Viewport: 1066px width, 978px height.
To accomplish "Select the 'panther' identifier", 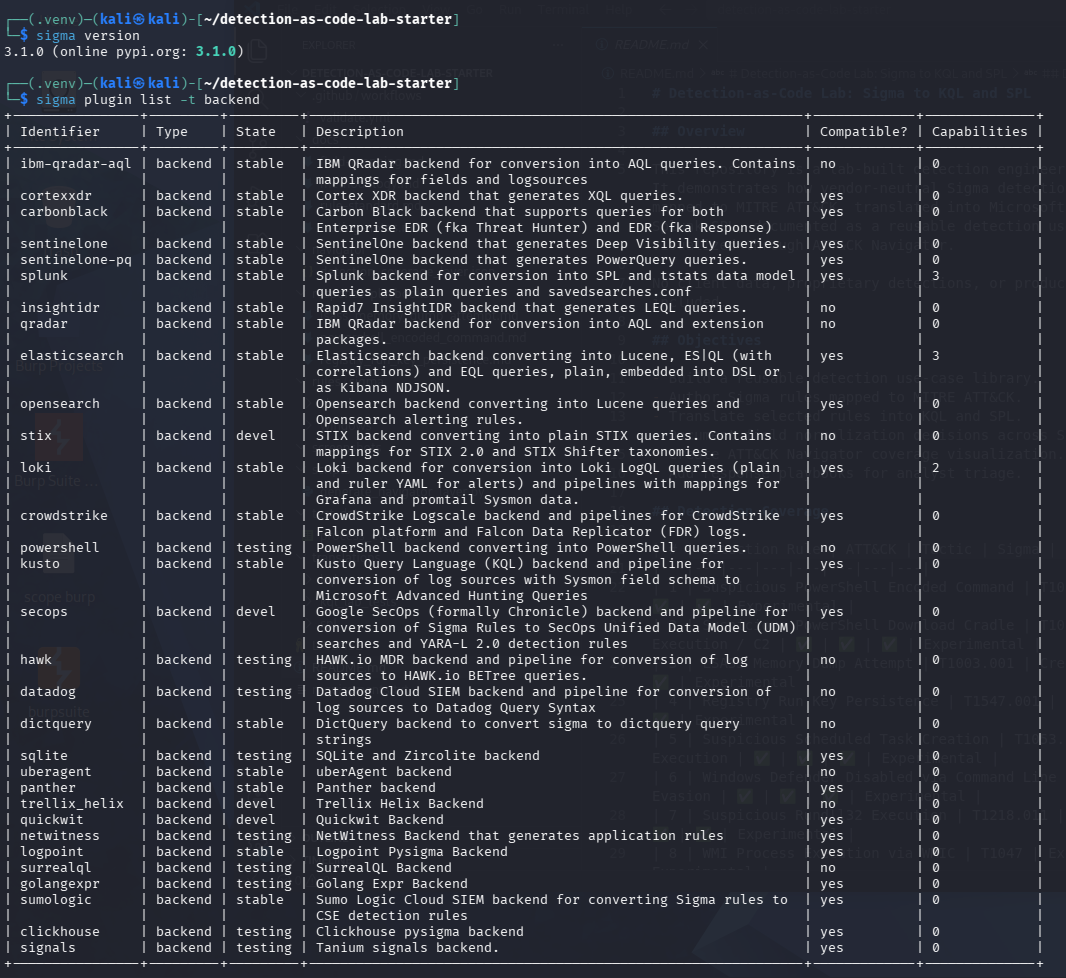I will click(48, 788).
